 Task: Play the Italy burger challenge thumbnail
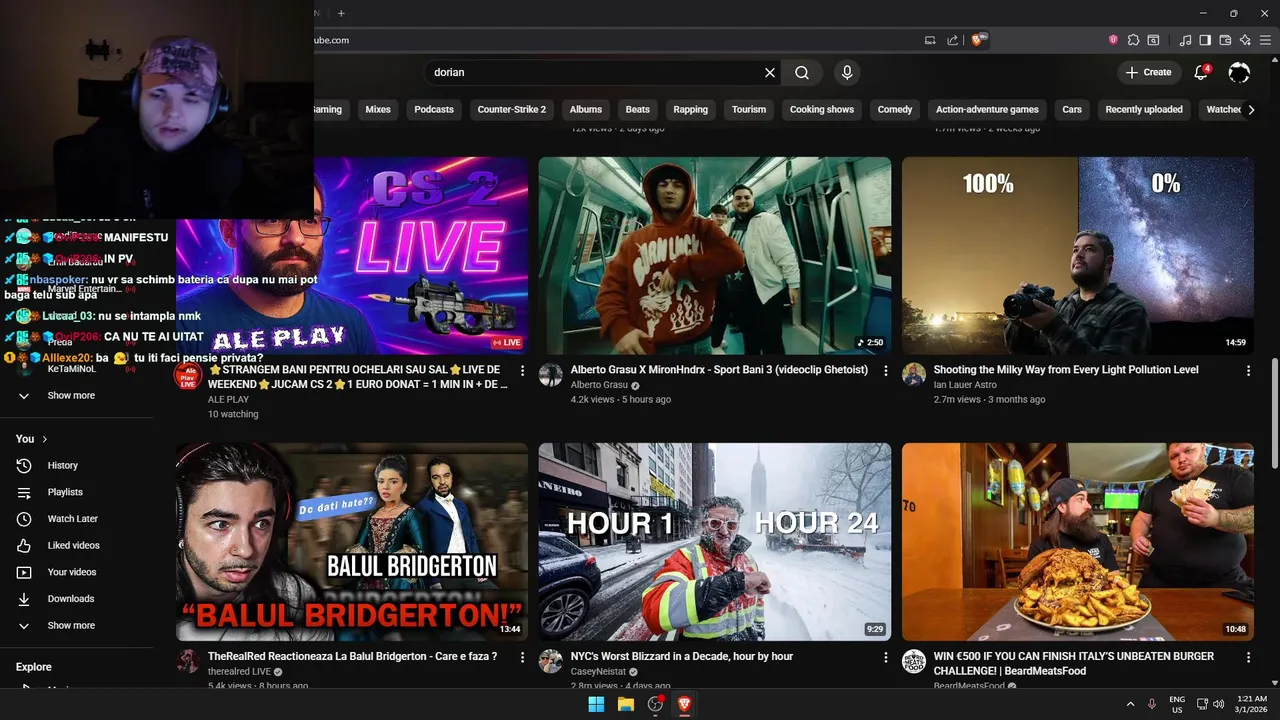coord(1078,542)
